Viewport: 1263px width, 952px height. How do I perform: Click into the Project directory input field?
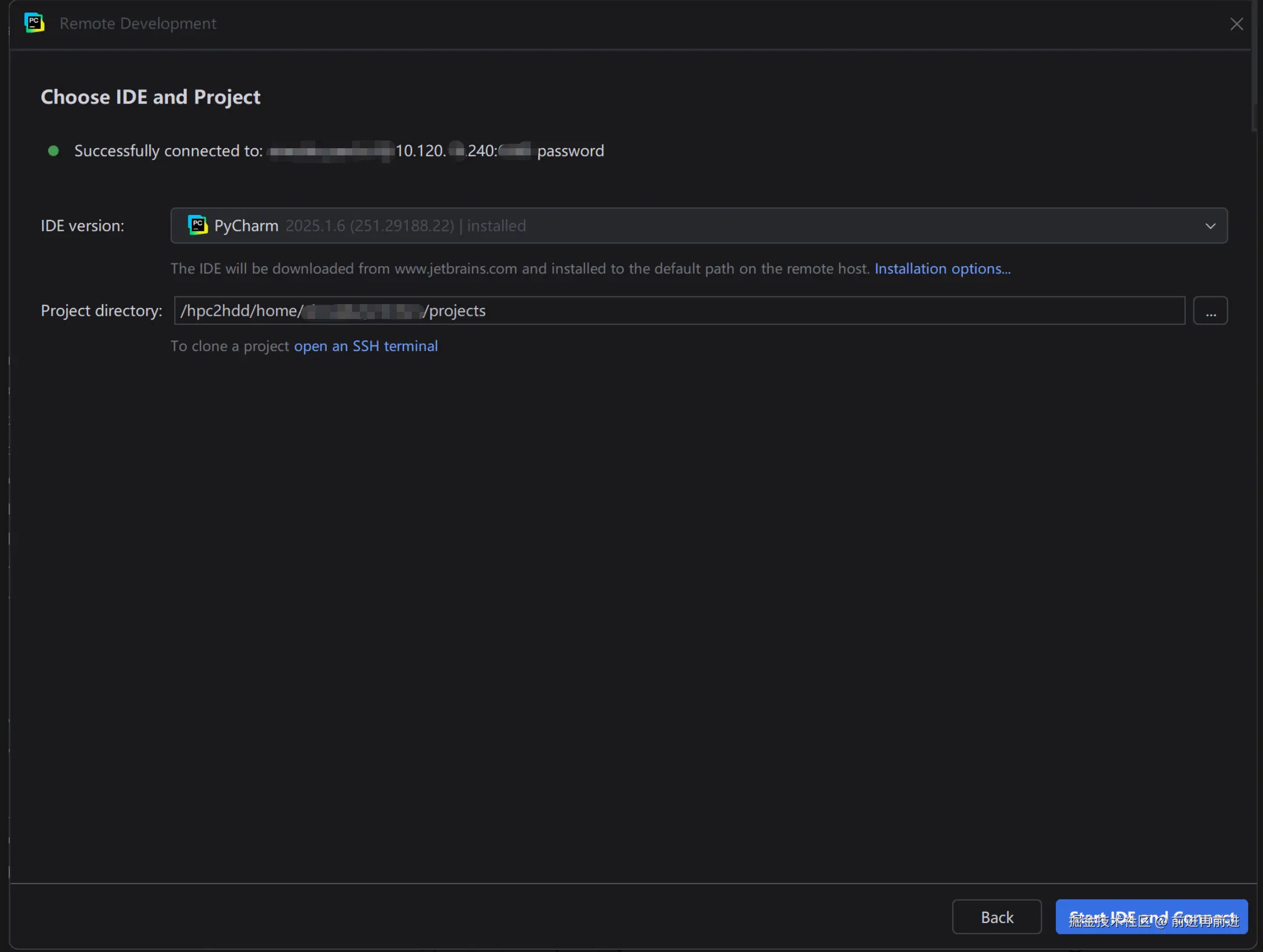(x=679, y=311)
